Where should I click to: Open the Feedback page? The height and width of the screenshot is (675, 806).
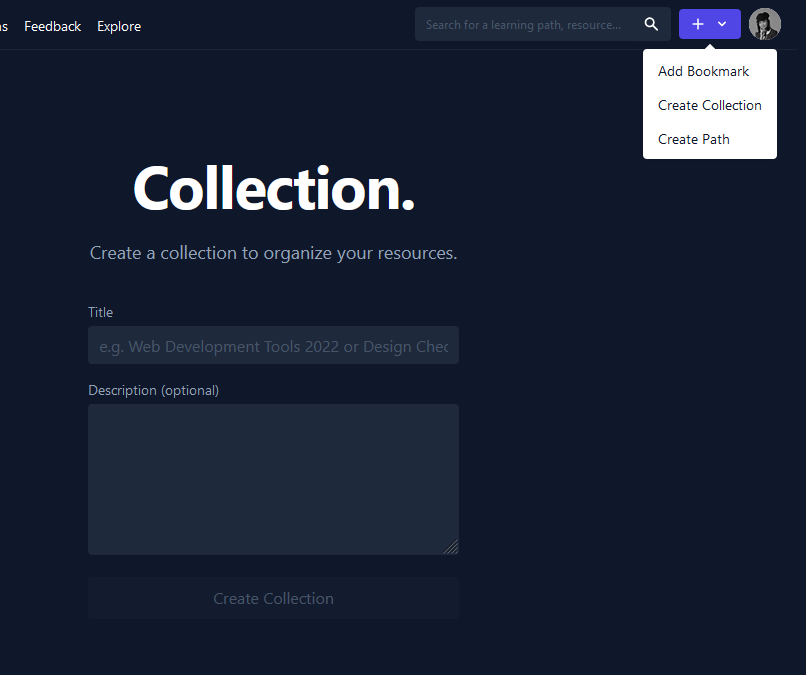coord(52,26)
